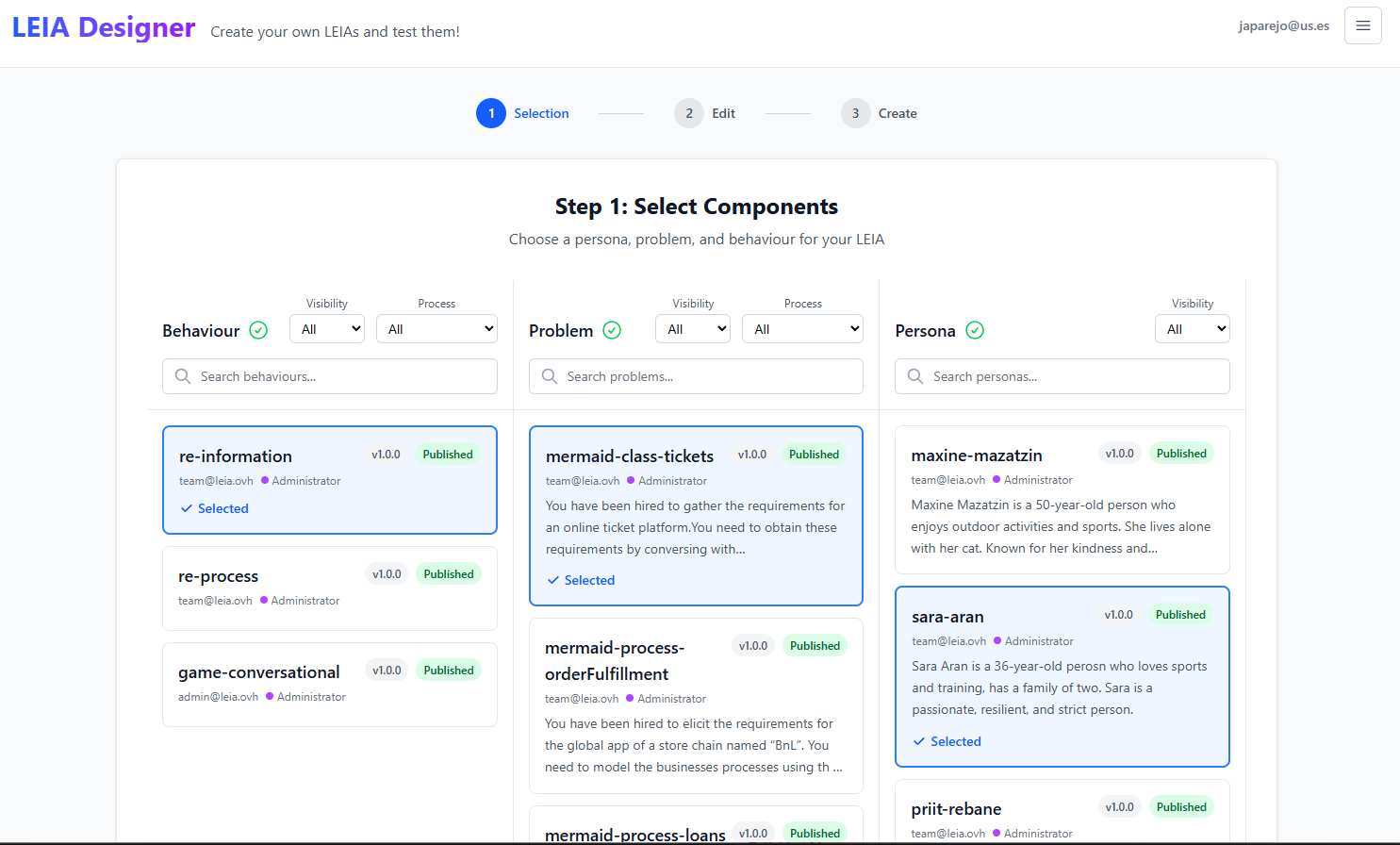Open the Visibility dropdown for Behaviour
1400x845 pixels.
coord(326,328)
